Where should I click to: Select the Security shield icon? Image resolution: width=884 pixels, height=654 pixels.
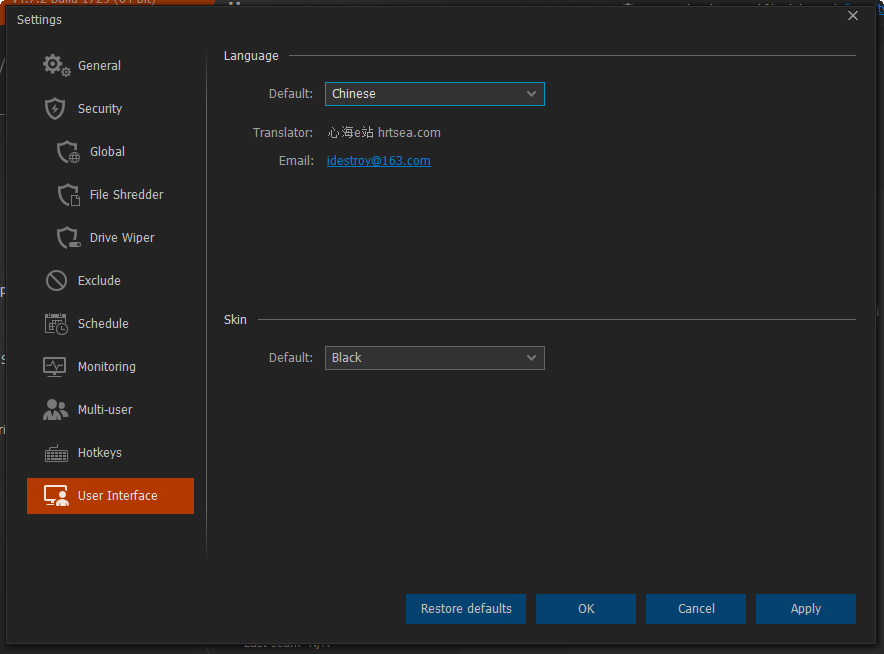pyautogui.click(x=55, y=108)
